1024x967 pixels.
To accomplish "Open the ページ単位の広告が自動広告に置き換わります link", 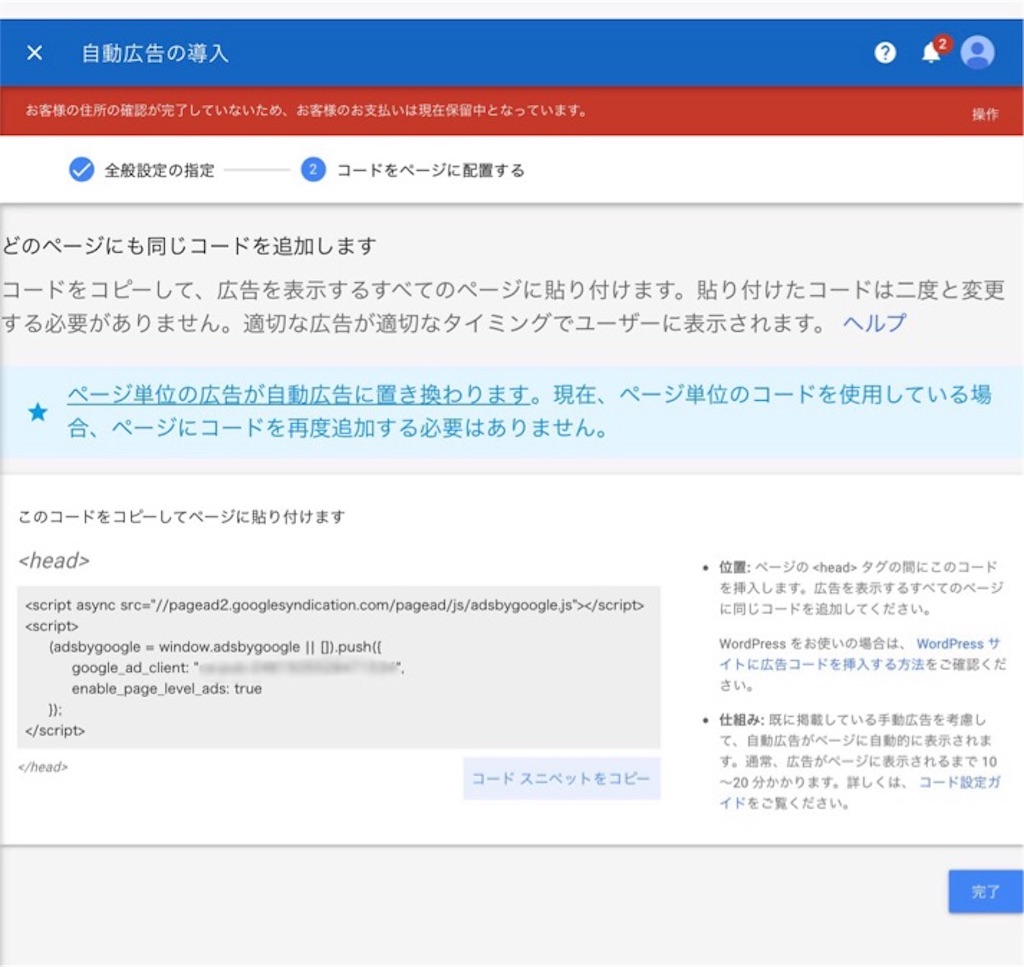I will click(x=298, y=394).
